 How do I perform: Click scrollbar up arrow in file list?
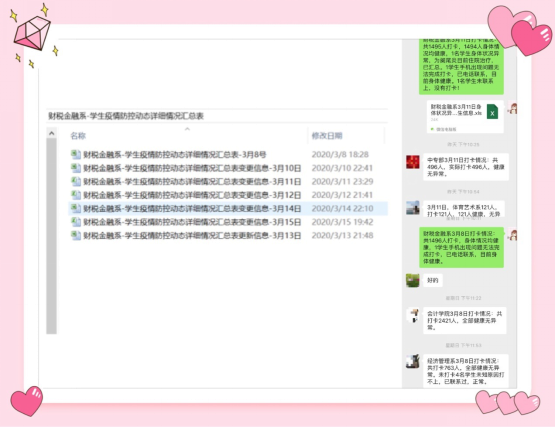tap(51, 133)
